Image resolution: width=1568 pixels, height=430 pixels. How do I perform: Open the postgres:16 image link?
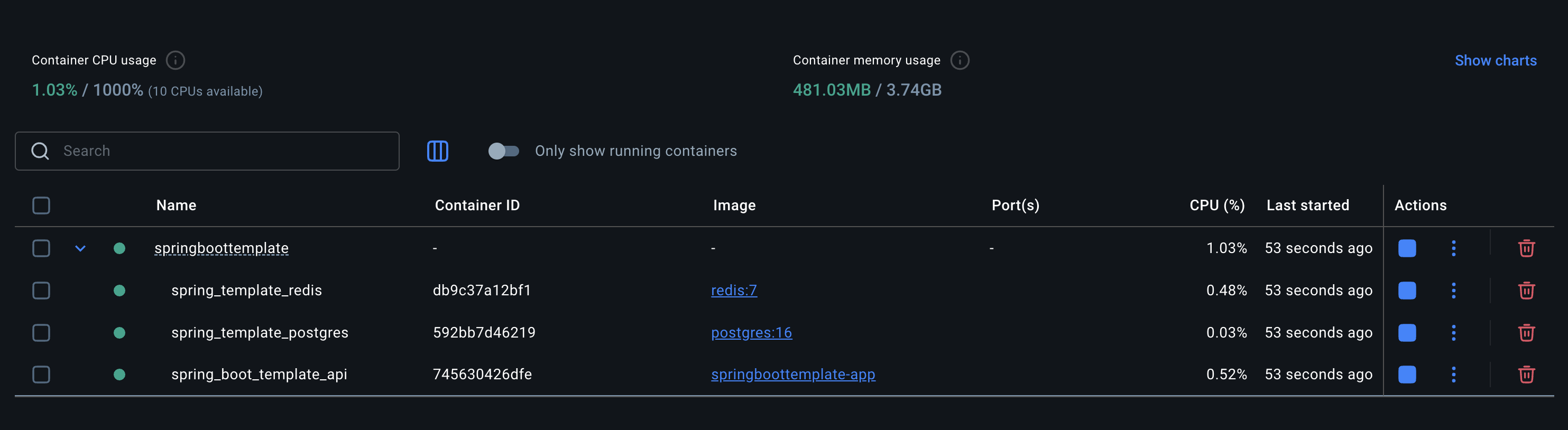[751, 333]
